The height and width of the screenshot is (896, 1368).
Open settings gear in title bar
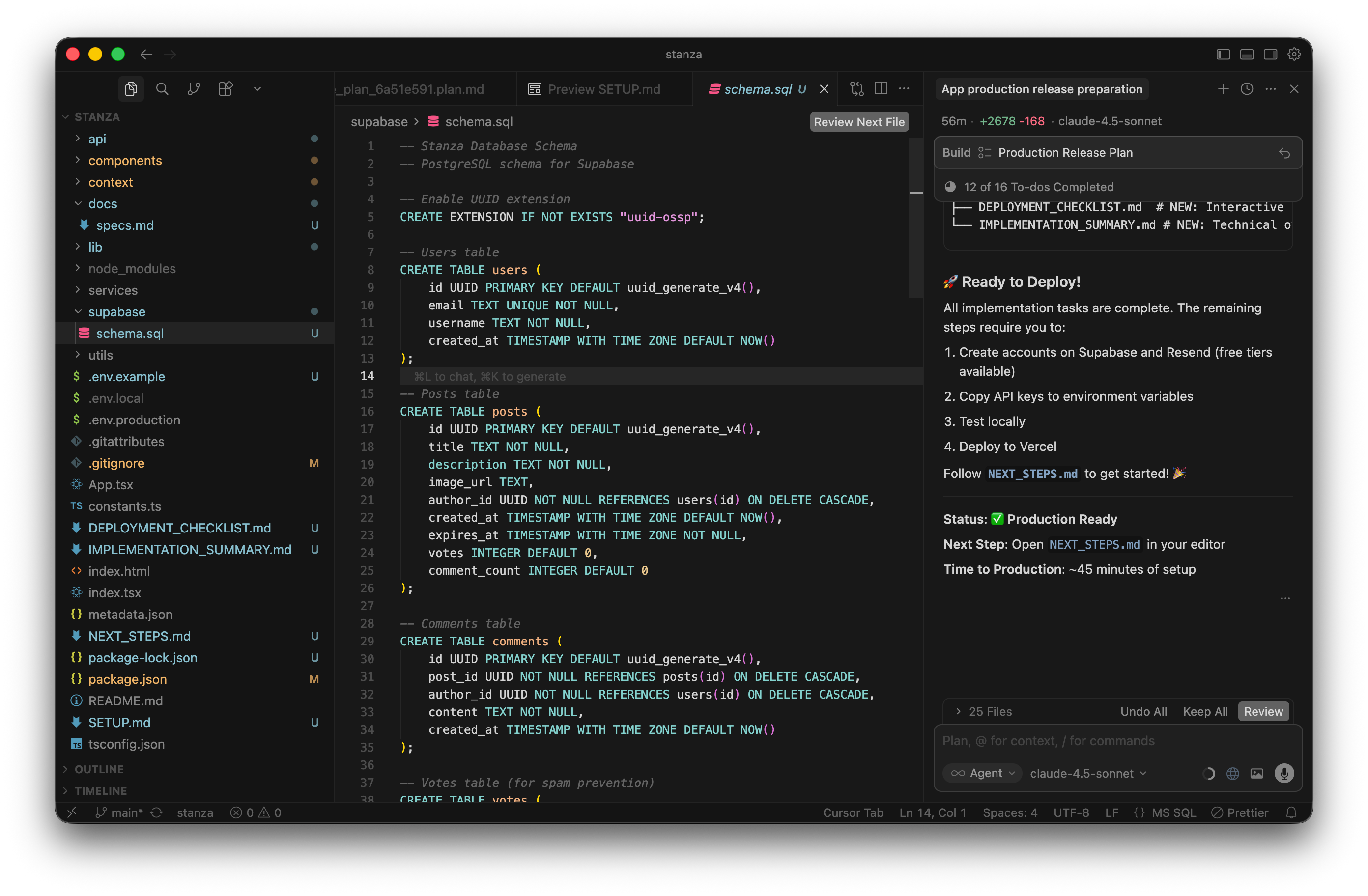click(1294, 54)
